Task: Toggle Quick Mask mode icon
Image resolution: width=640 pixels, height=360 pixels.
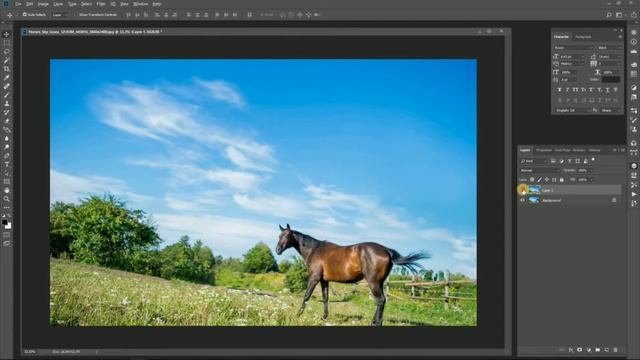Action: [x=7, y=235]
